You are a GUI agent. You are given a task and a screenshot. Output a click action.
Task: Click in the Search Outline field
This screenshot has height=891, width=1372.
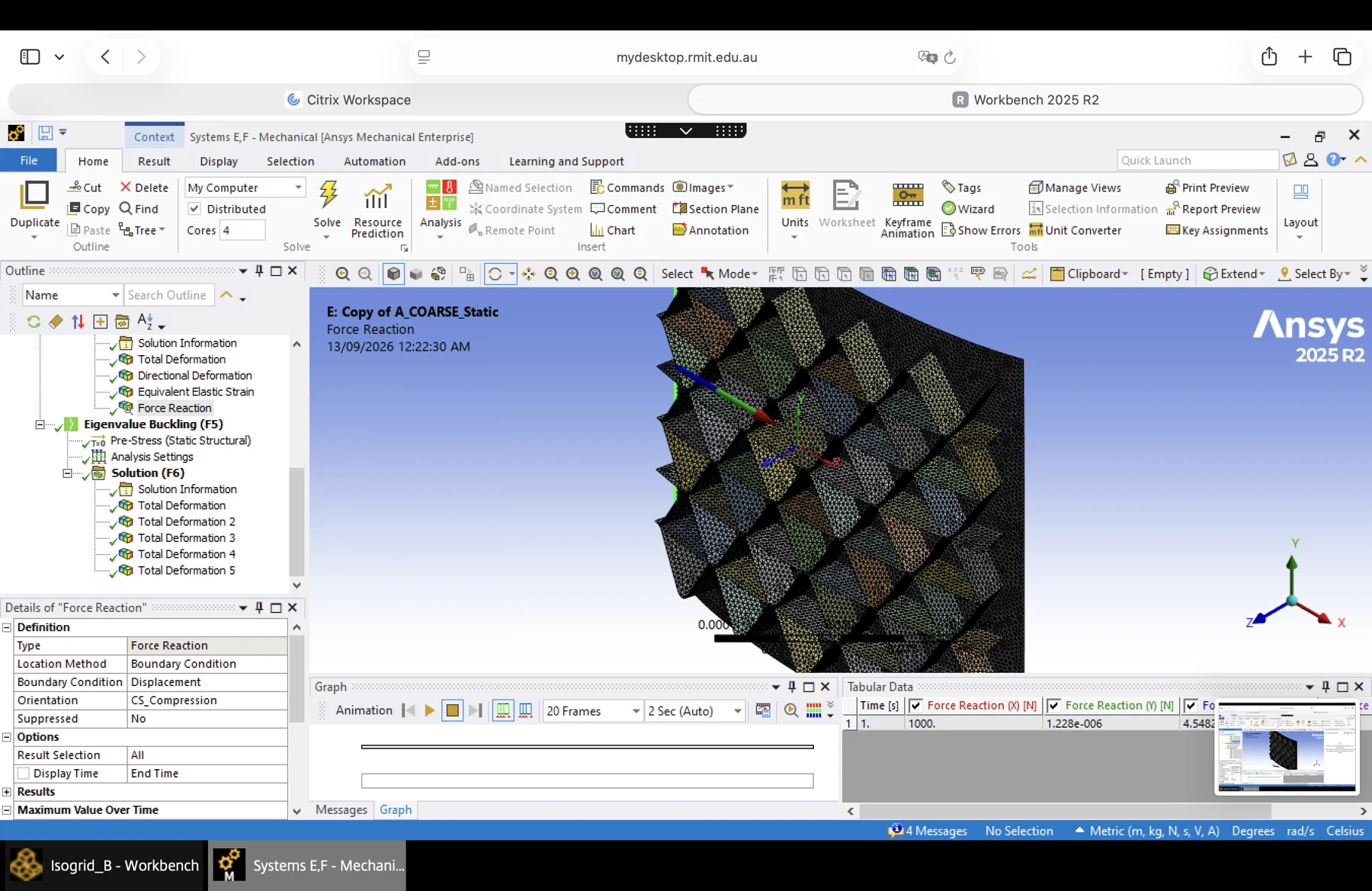tap(168, 295)
